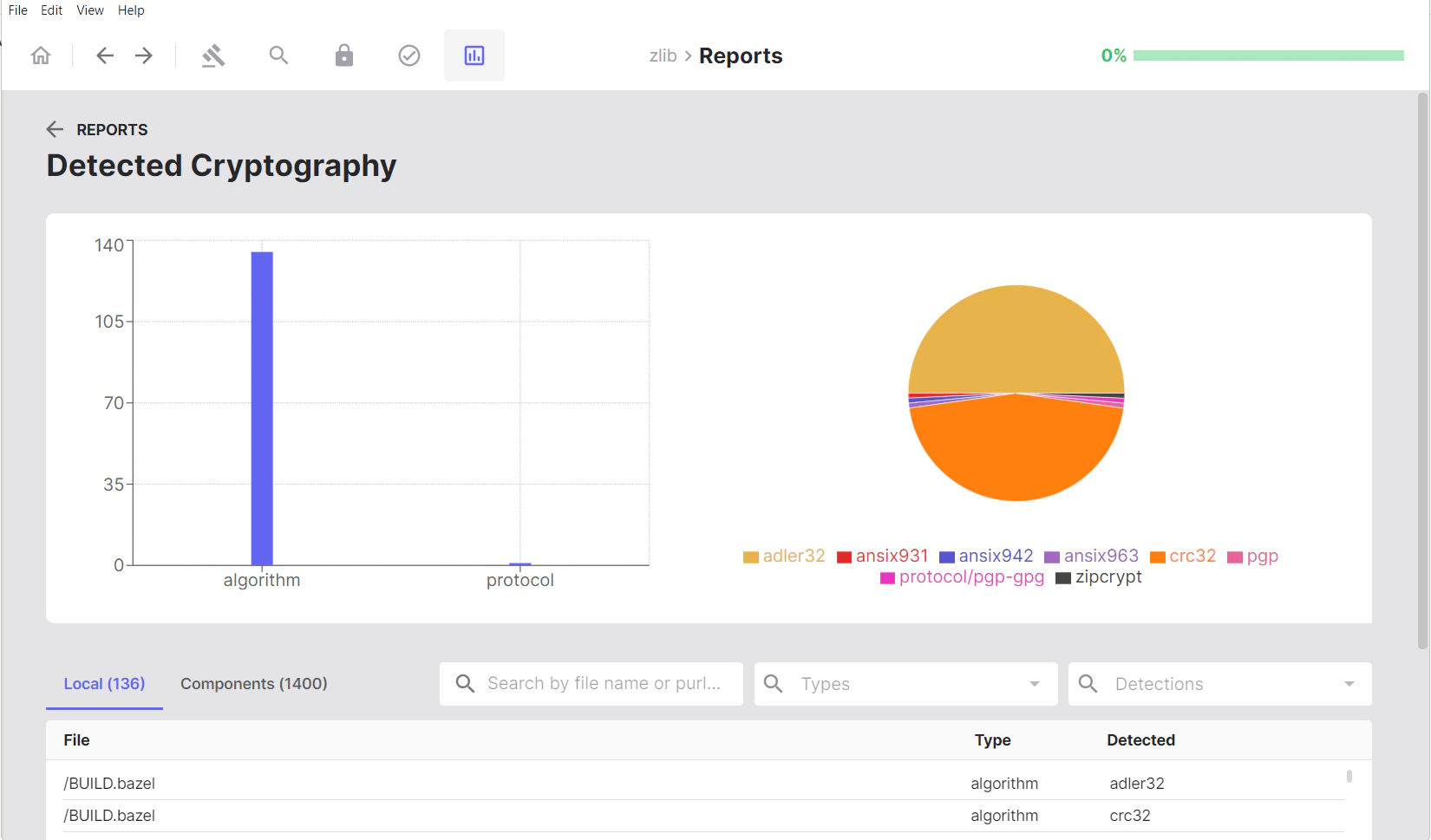Click the 0% progress label

1114,55
